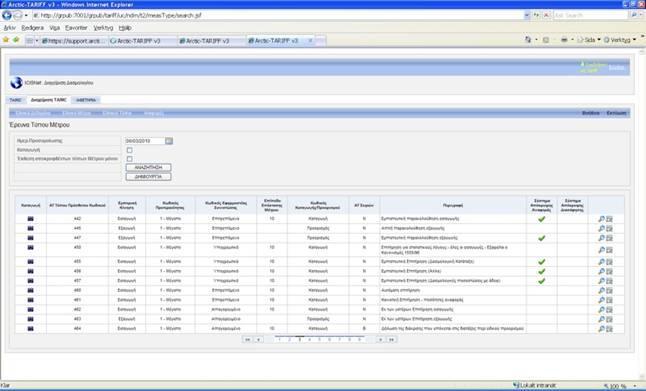This screenshot has width=646, height=391.
Task: Click the browser address bar URL
Action: (278, 15)
